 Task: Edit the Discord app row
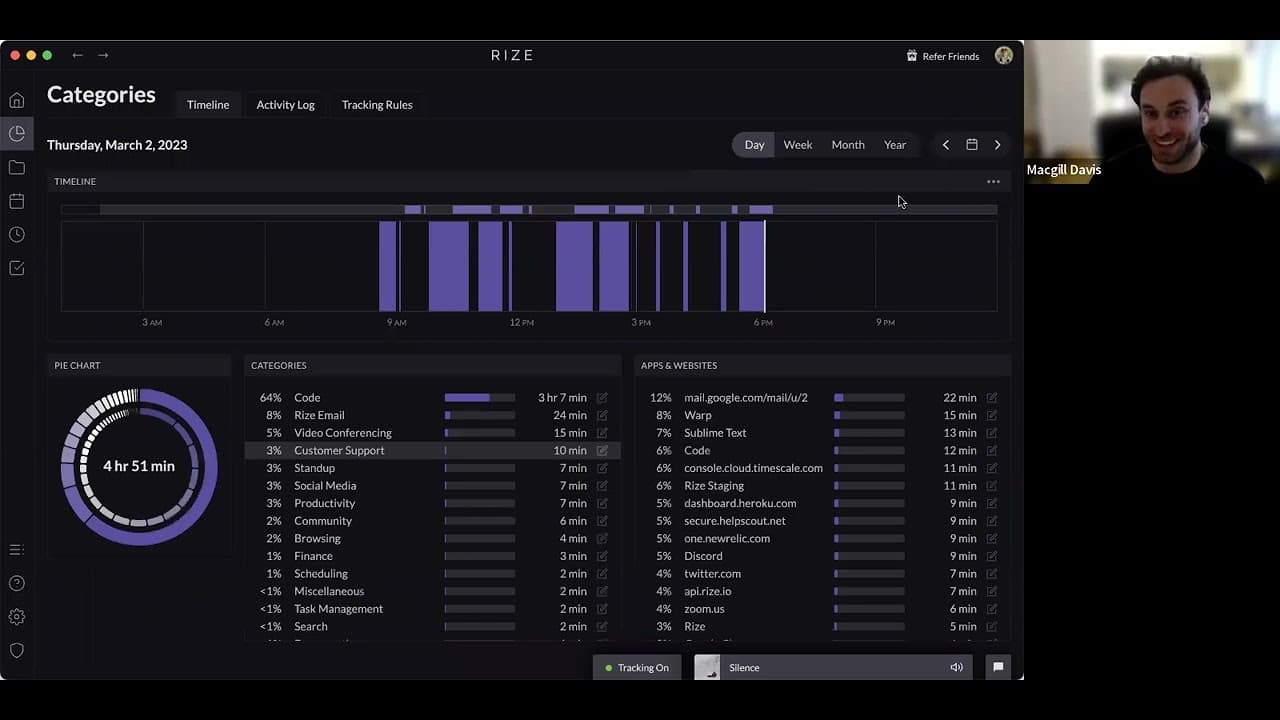point(992,556)
